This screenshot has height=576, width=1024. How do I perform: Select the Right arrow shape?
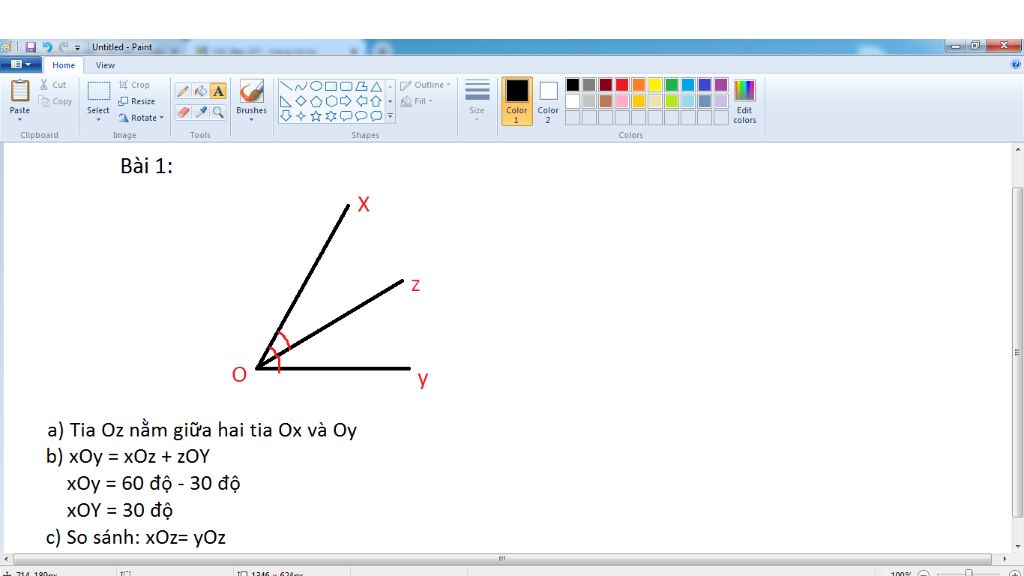coord(346,101)
